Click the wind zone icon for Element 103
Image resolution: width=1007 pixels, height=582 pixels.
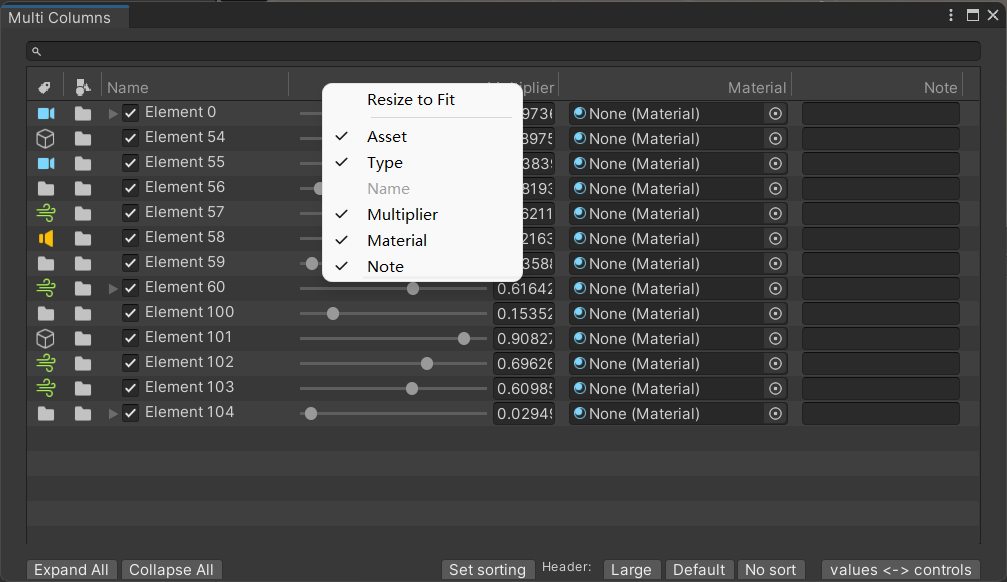pos(46,389)
